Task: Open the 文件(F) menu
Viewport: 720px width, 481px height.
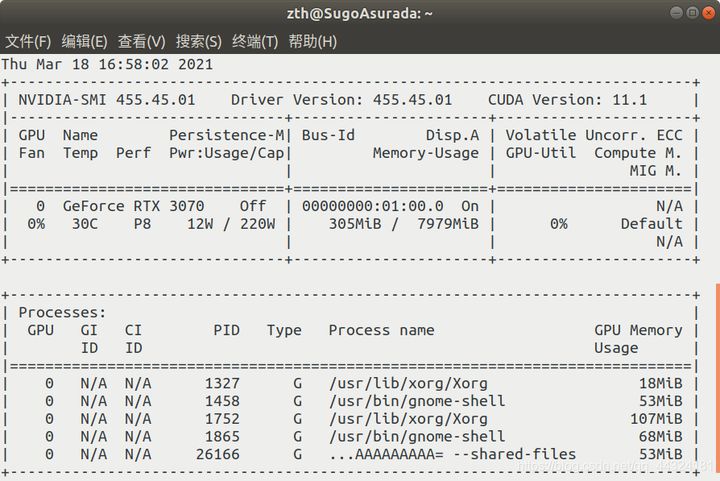Action: click(x=28, y=41)
